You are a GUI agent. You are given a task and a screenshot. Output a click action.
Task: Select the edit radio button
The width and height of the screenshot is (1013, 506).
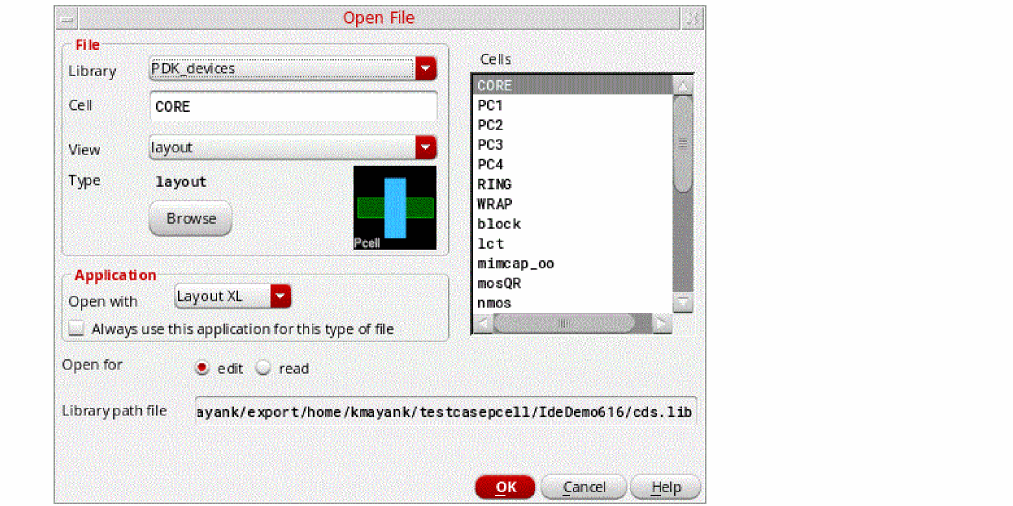pyautogui.click(x=202, y=368)
